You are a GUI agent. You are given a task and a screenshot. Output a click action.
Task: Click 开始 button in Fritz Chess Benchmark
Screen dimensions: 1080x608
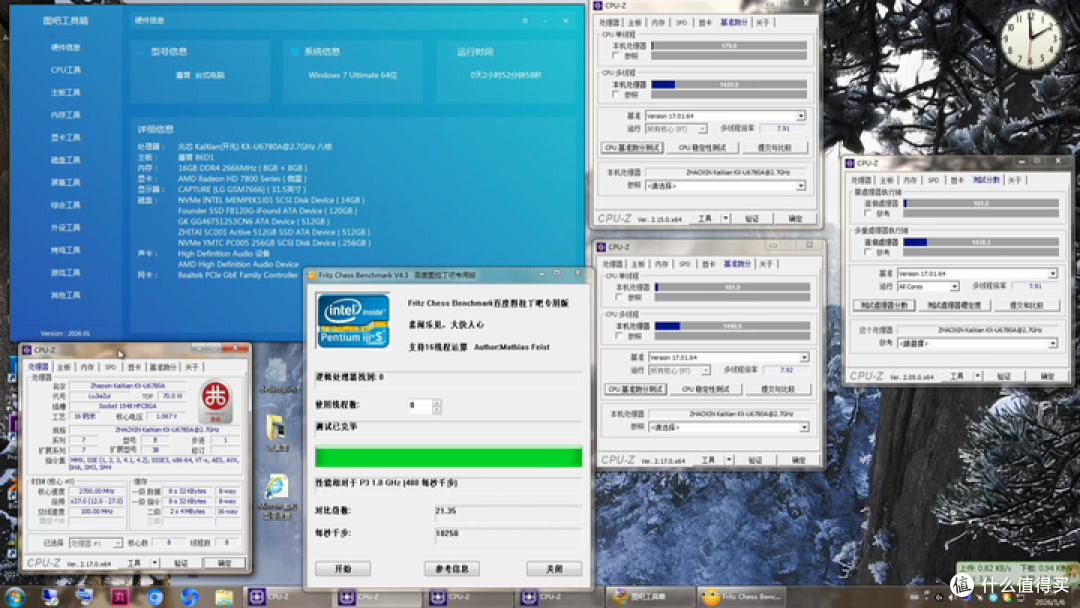[343, 569]
